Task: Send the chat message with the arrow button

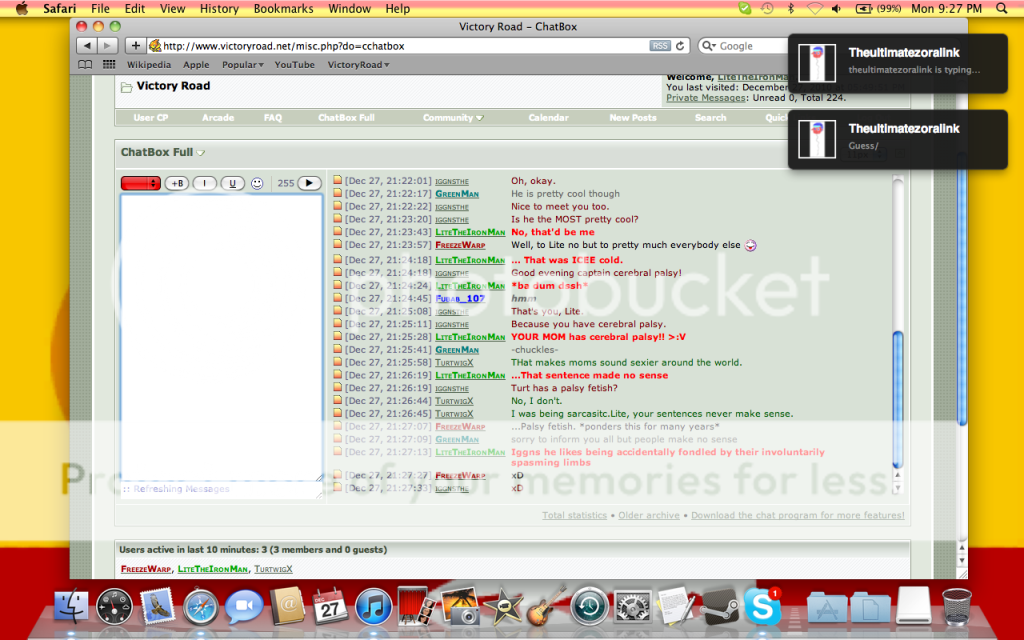Action: 309,183
